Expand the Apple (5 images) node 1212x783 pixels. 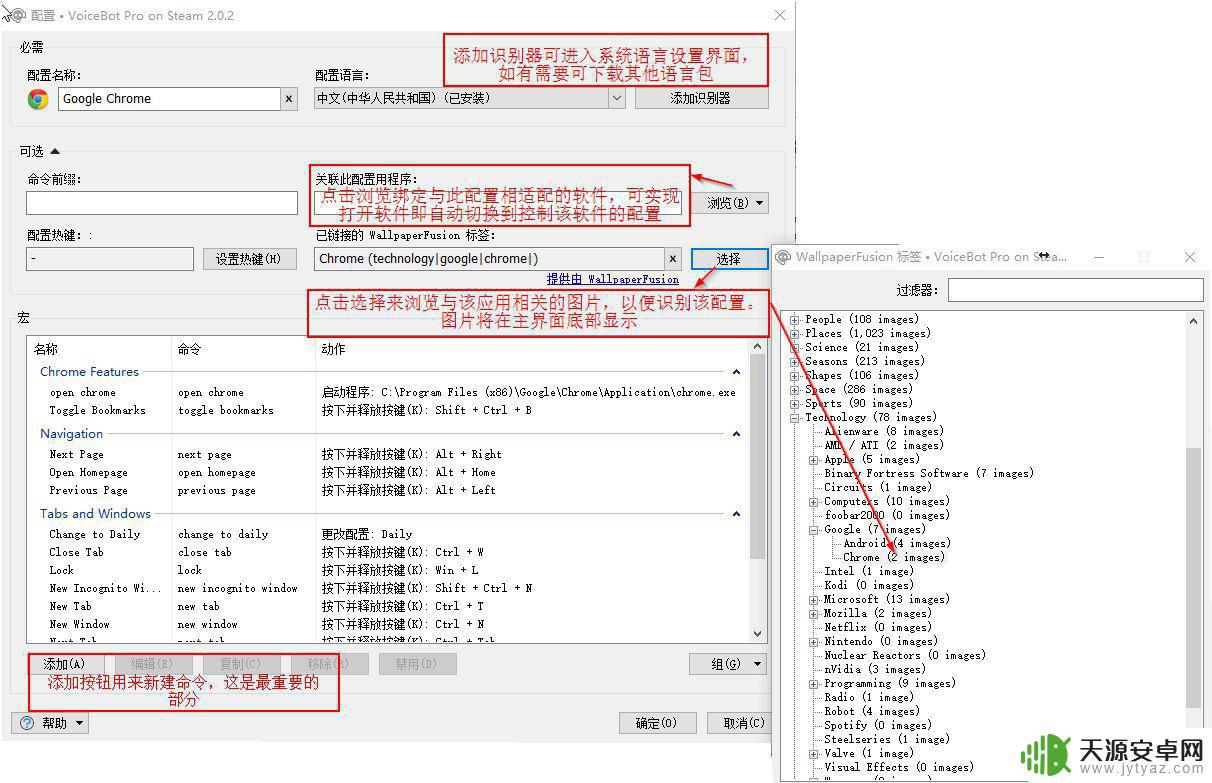click(814, 460)
